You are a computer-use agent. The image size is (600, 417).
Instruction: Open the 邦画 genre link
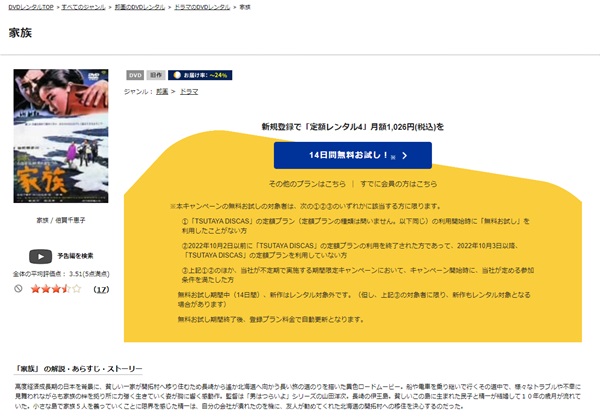(162, 91)
